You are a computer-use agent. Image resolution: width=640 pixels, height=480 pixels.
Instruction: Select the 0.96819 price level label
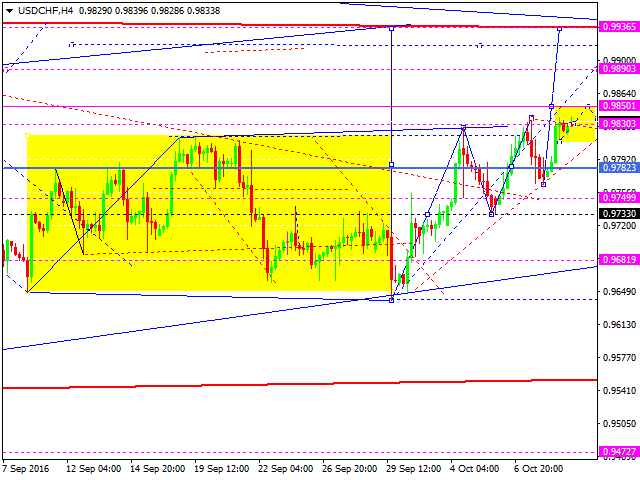coord(619,260)
